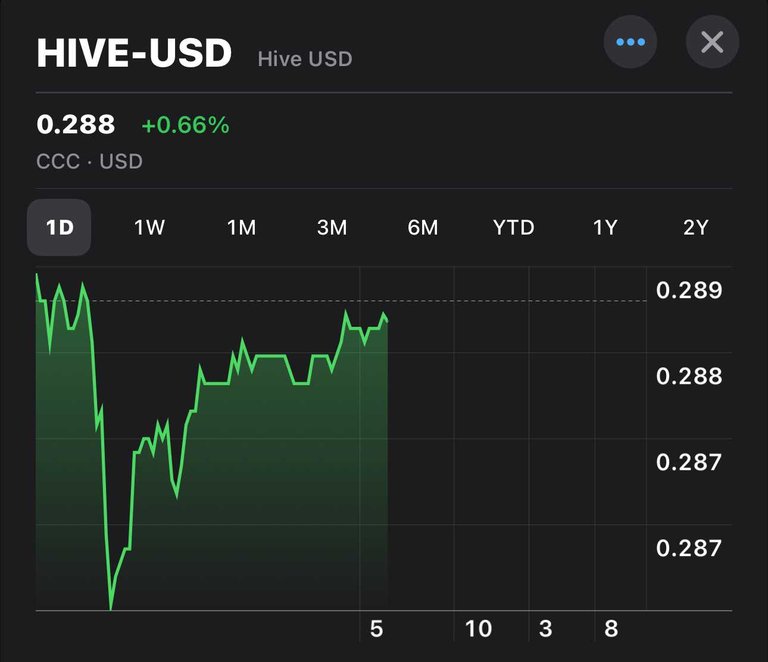Click the 0.289 y-axis label
This screenshot has width=768, height=662.
tap(688, 290)
